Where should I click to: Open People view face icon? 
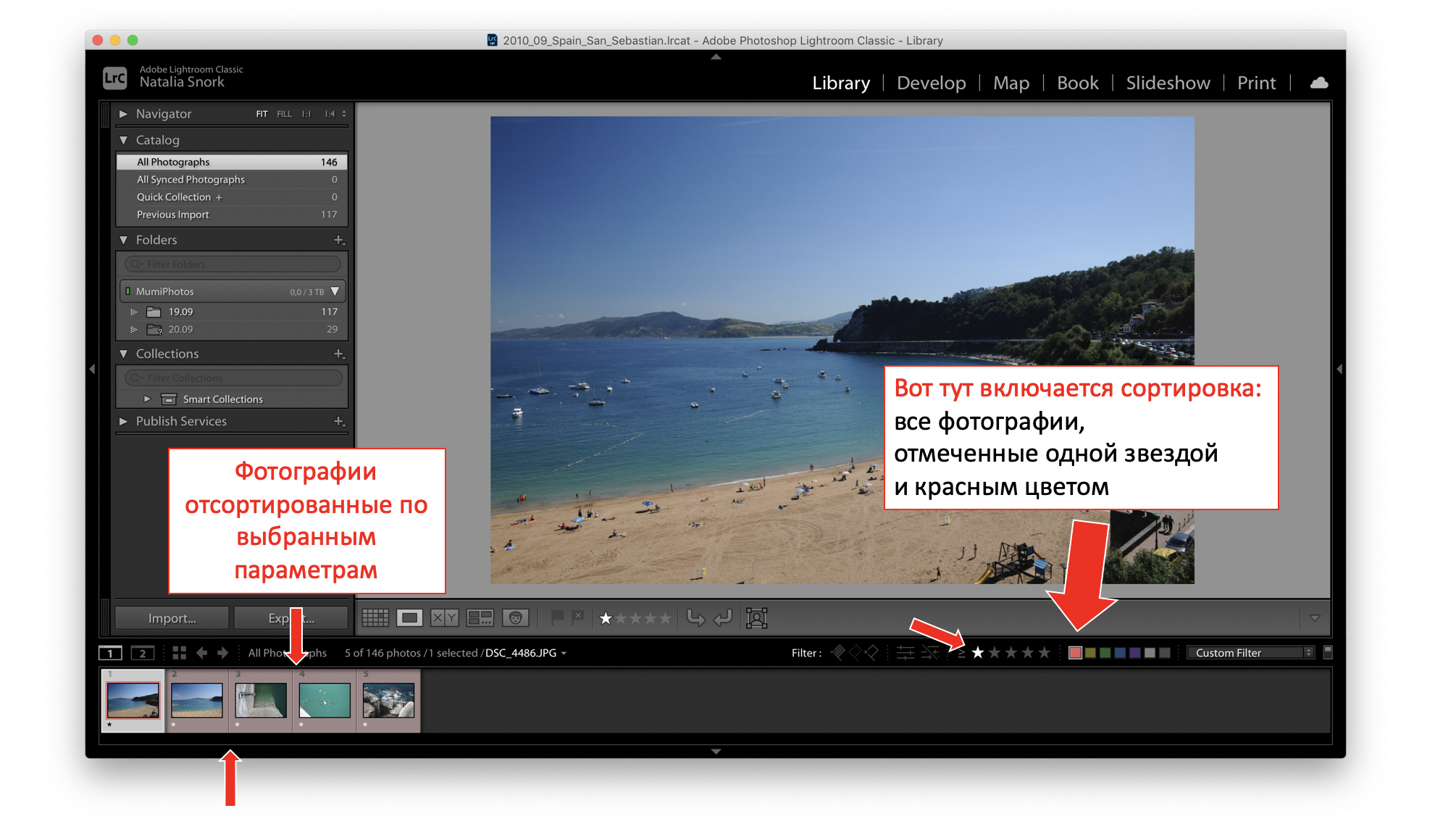point(515,618)
